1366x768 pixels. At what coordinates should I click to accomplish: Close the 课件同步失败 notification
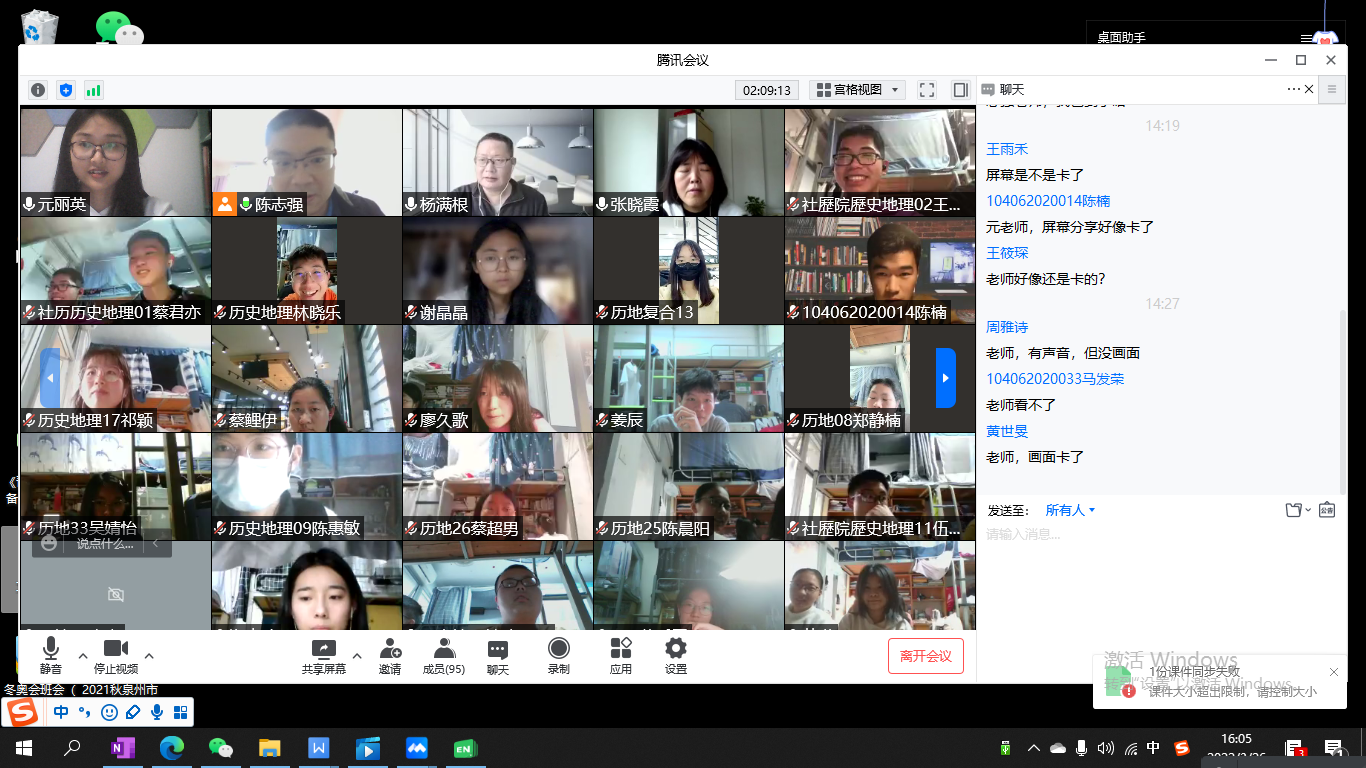[1333, 672]
